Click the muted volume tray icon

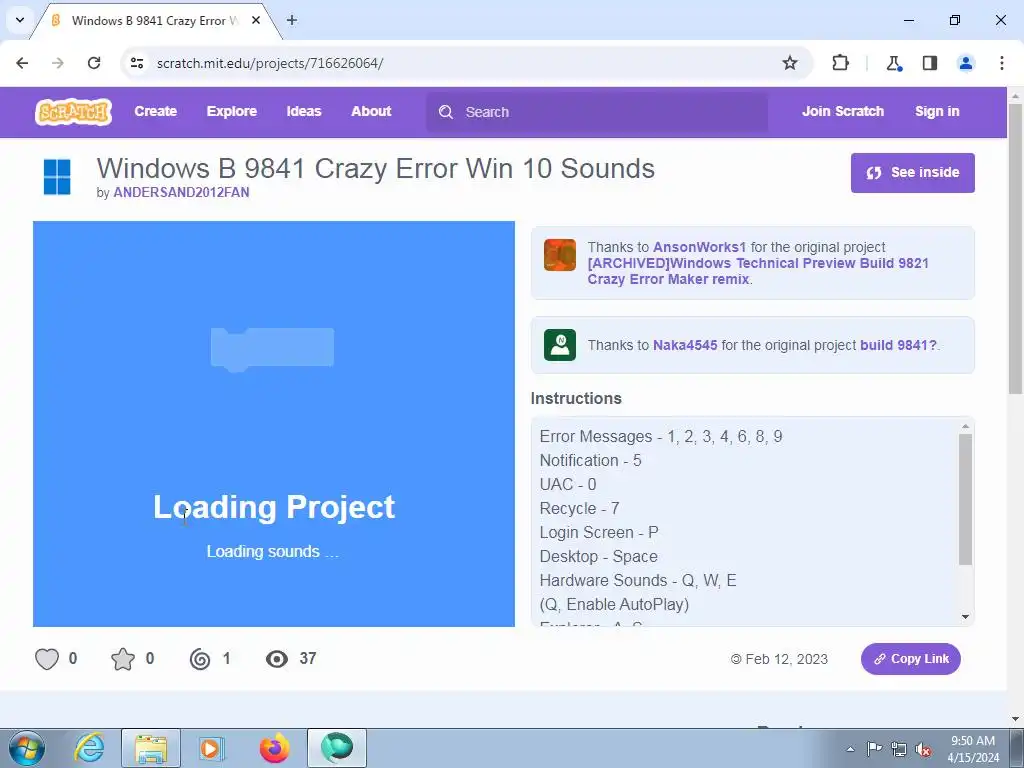point(923,749)
